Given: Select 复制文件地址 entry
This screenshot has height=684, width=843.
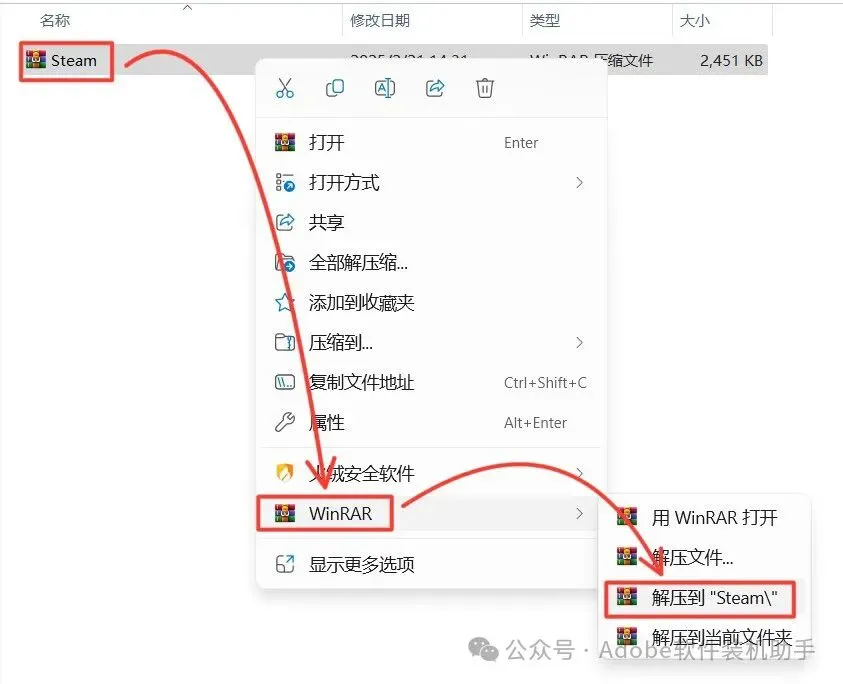Looking at the screenshot, I should (x=431, y=383).
